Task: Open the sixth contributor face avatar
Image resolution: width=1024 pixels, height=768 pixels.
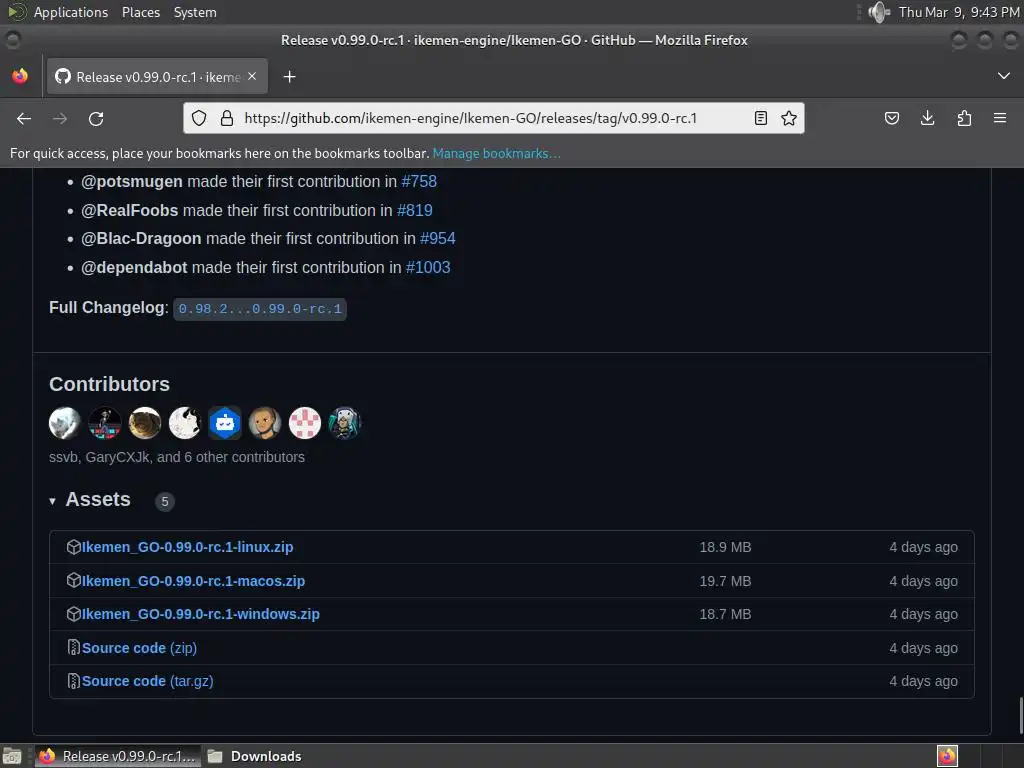Action: coord(264,423)
